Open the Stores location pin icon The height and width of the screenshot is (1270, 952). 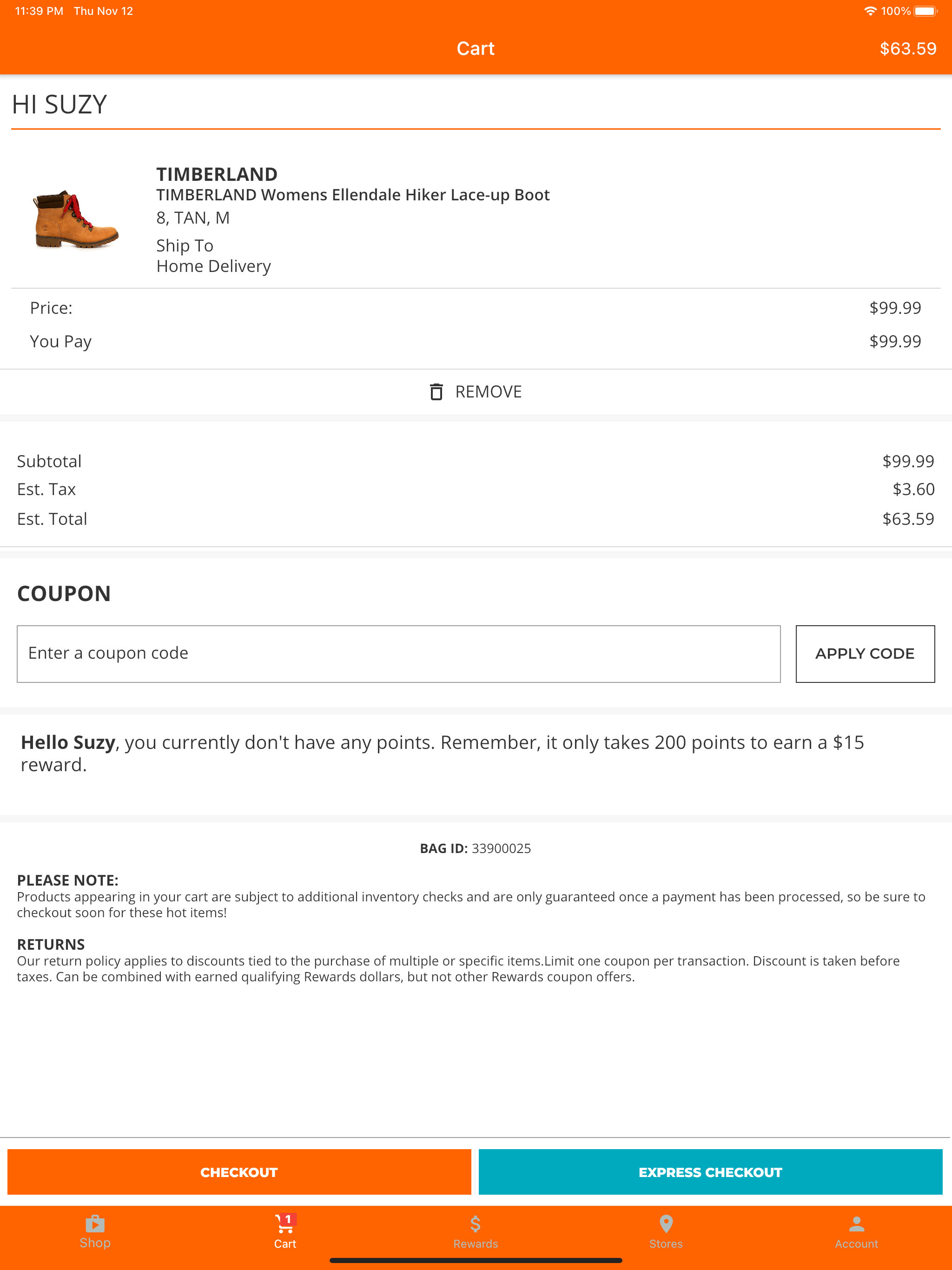(x=666, y=1224)
